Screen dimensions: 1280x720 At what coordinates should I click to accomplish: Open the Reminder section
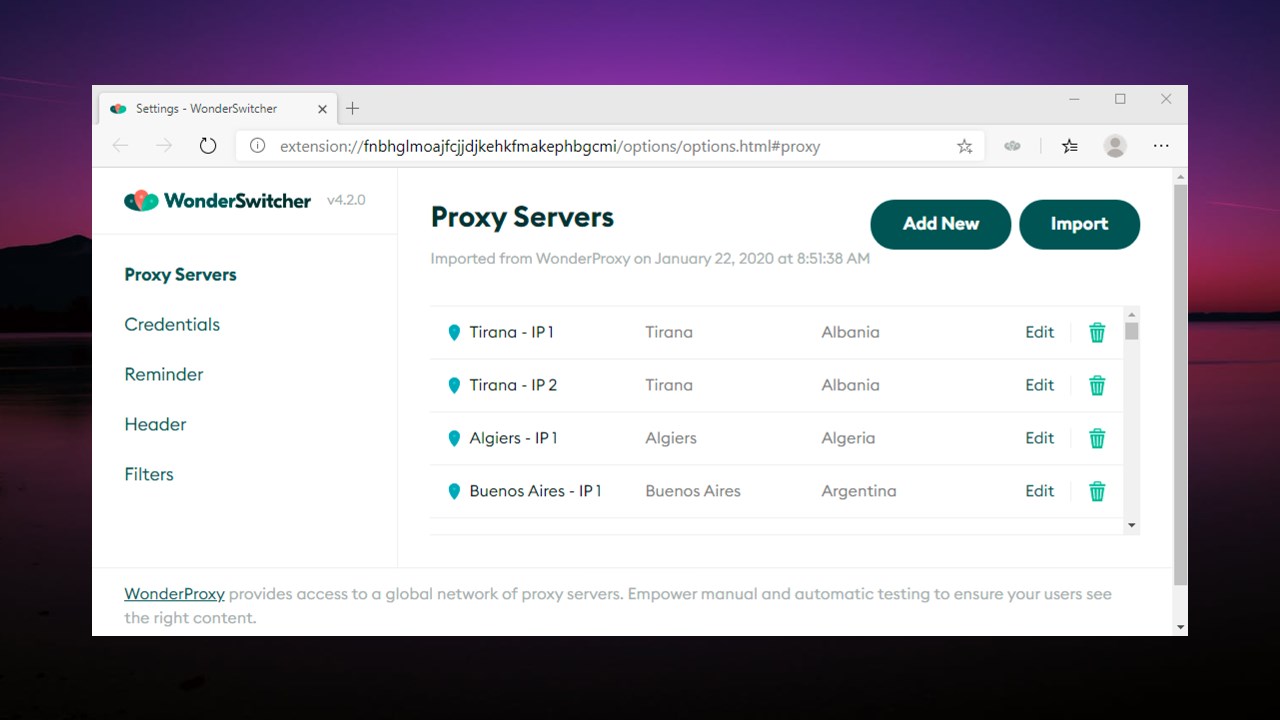coord(164,375)
